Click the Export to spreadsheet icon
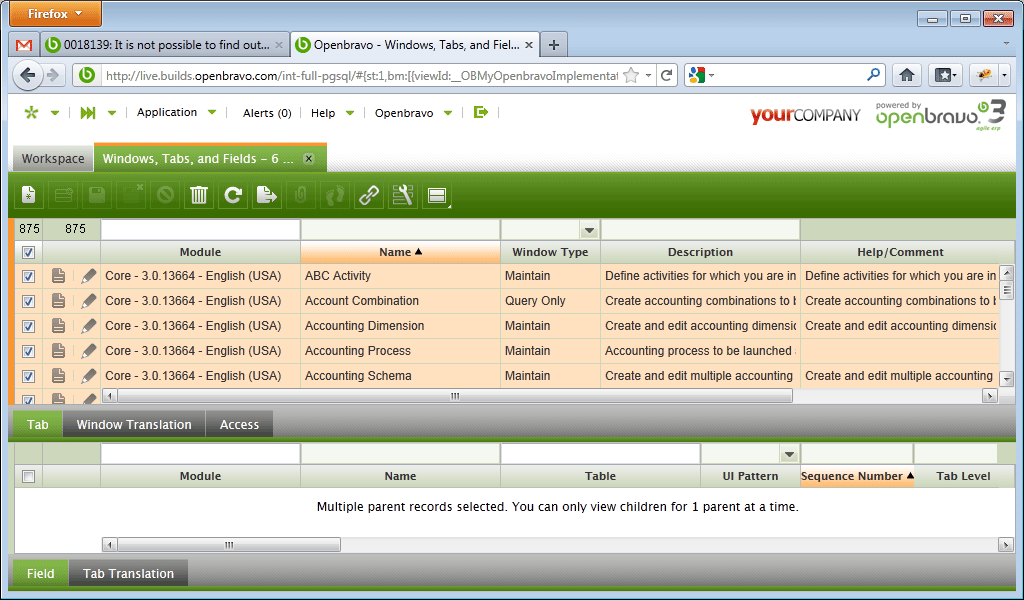Image resolution: width=1024 pixels, height=600 pixels. (x=267, y=196)
